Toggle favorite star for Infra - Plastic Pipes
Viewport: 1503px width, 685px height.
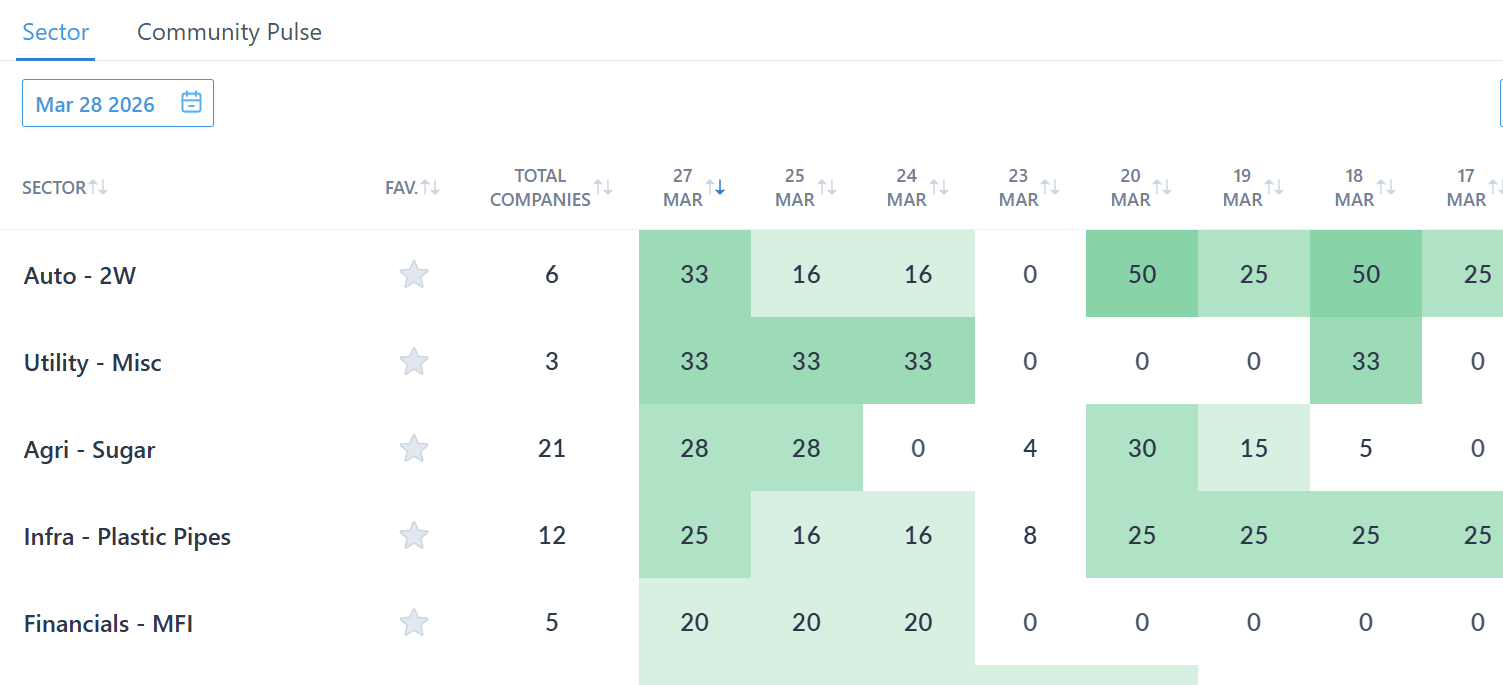(414, 536)
